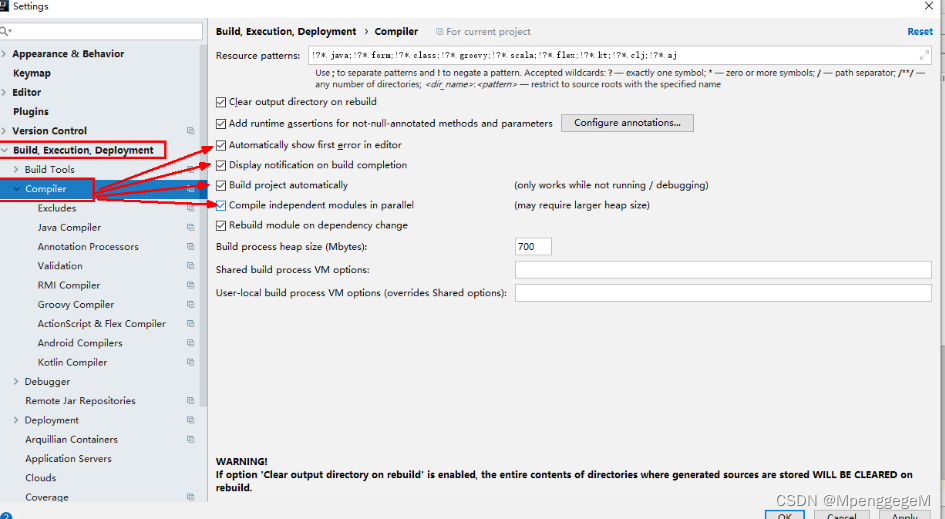This screenshot has height=519, width=945.
Task: Click the project-level icon beside Kotlin Compiler
Action: [190, 362]
